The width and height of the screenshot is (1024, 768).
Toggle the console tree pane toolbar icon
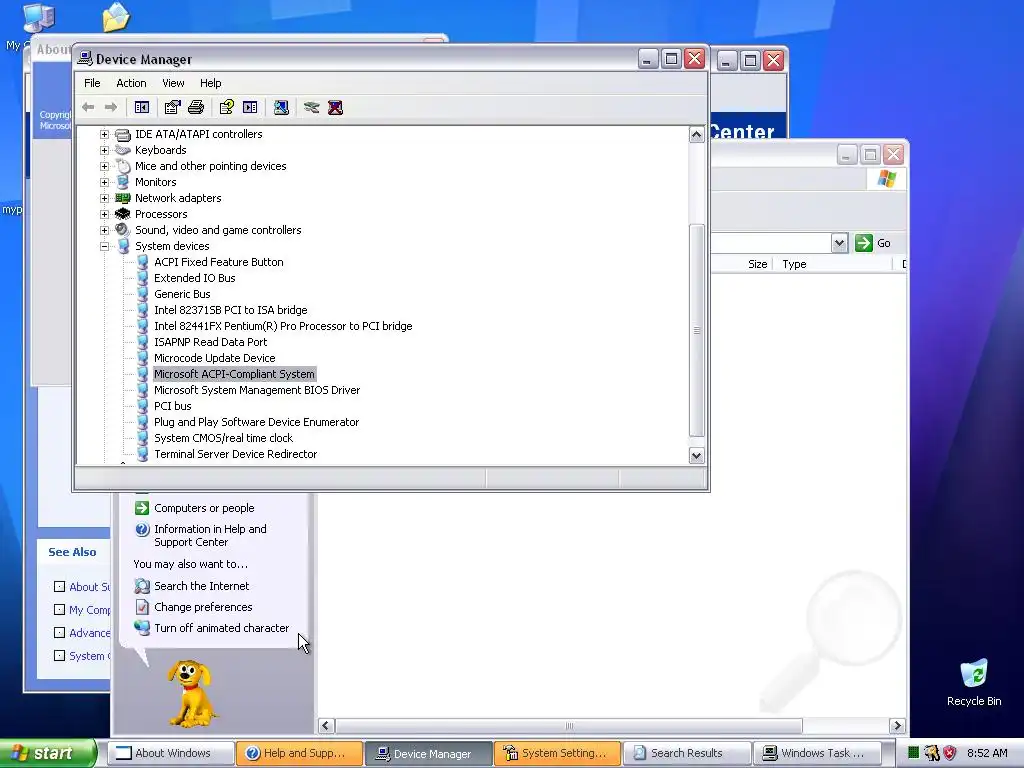click(x=142, y=107)
